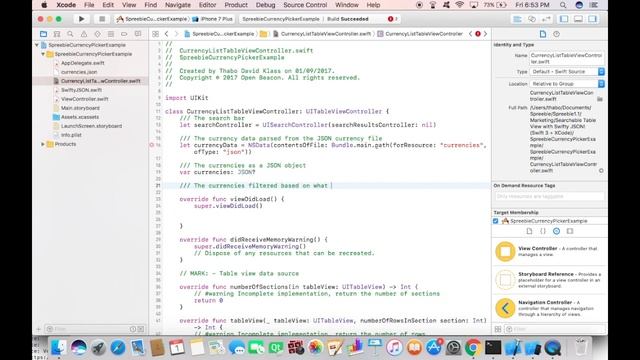
Task: Open the CurrencyListTableViewController class jump bar item
Action: pos(420,34)
